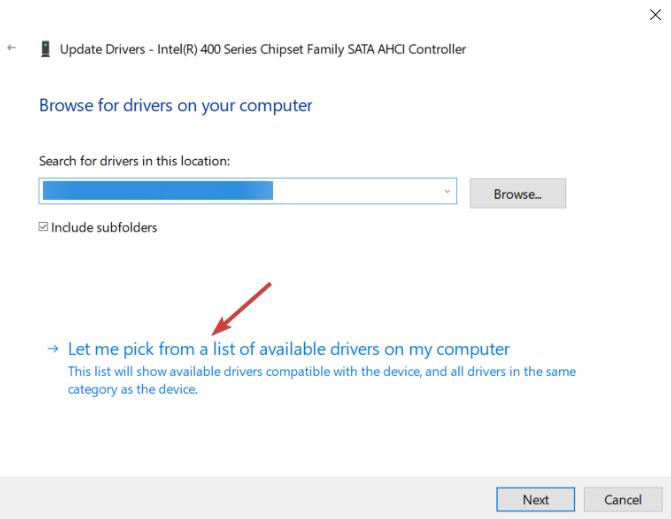Close the Update Drivers dialog with X

pos(655,16)
